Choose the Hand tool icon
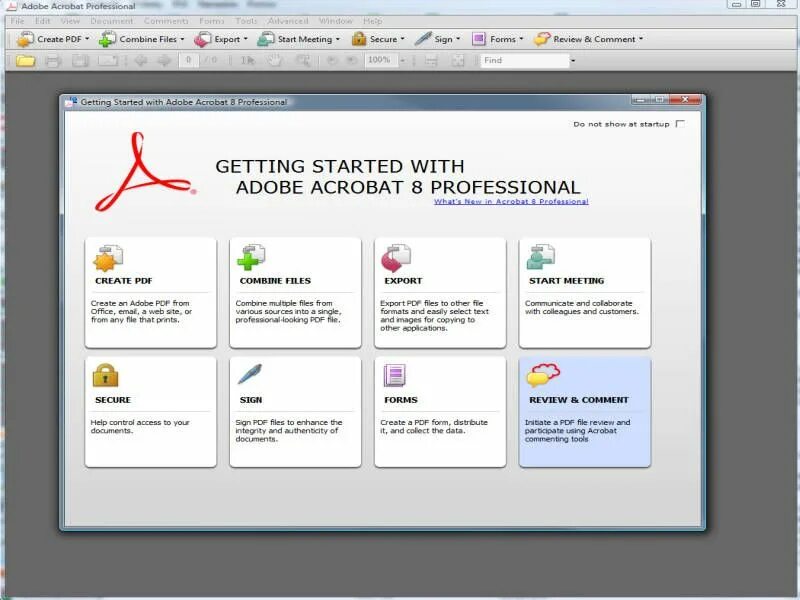The width and height of the screenshot is (800, 600). (x=275, y=60)
